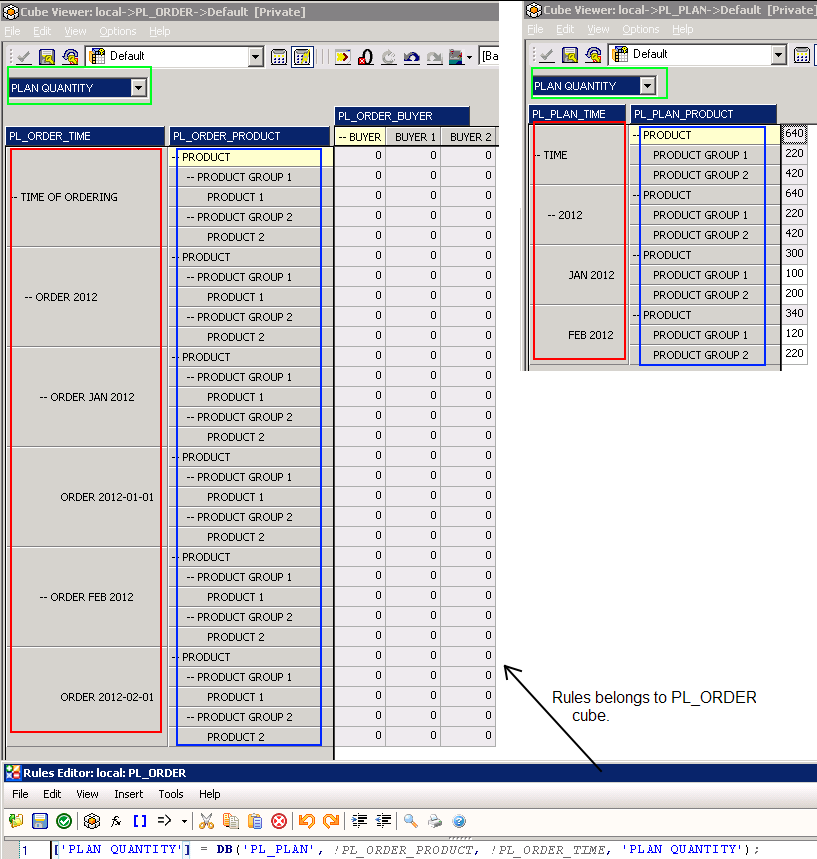Viewport: 817px width, 859px height.
Task: Click Recalculate checkmark in PL_PLAN cube viewer
Action: click(547, 54)
